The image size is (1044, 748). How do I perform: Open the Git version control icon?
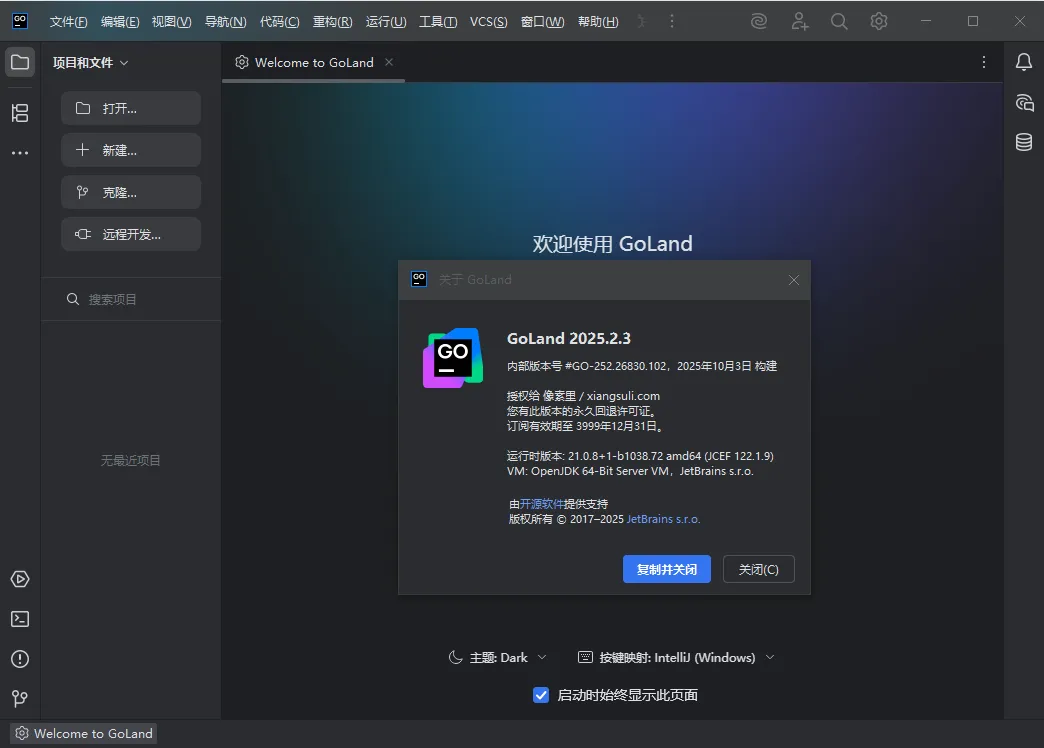click(20, 699)
